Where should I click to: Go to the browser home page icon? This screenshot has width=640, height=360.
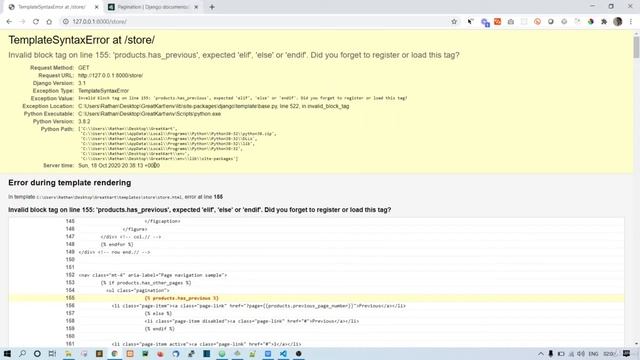tap(49, 22)
